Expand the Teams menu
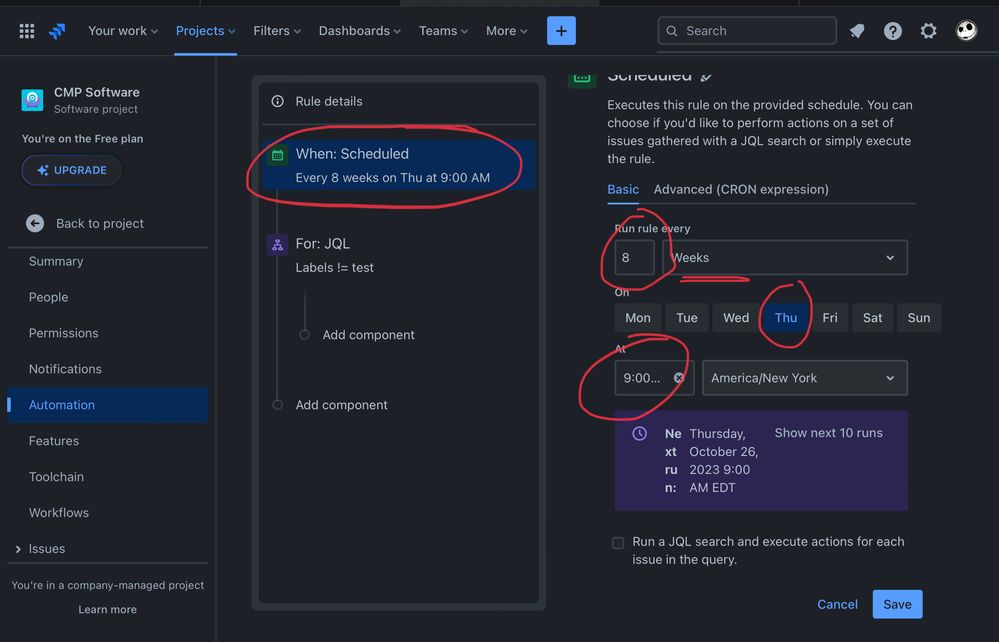The width and height of the screenshot is (999, 642). pos(443,31)
